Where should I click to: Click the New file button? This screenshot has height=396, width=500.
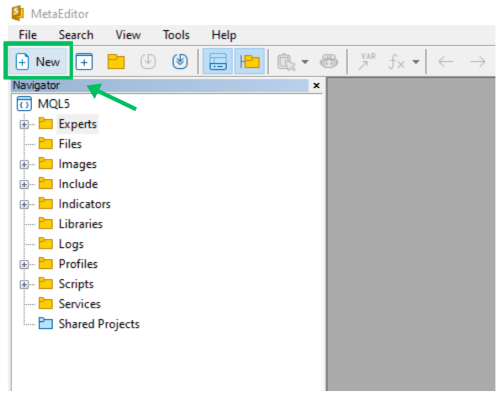(38, 62)
